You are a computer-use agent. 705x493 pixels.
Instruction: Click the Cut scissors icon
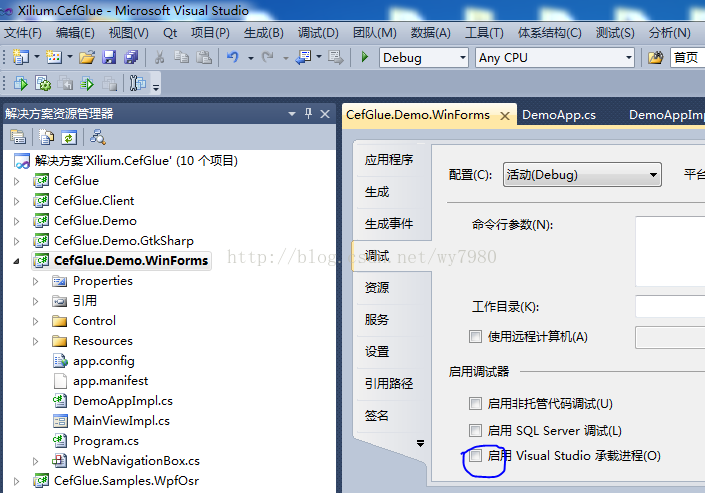point(159,57)
